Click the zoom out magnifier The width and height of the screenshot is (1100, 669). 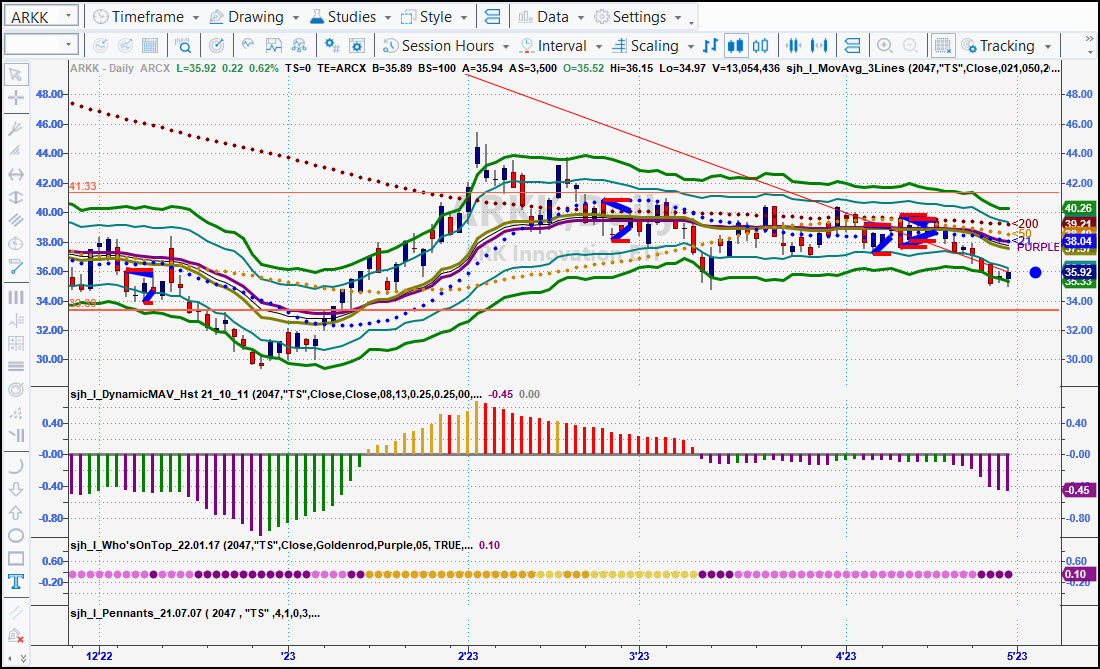point(910,46)
